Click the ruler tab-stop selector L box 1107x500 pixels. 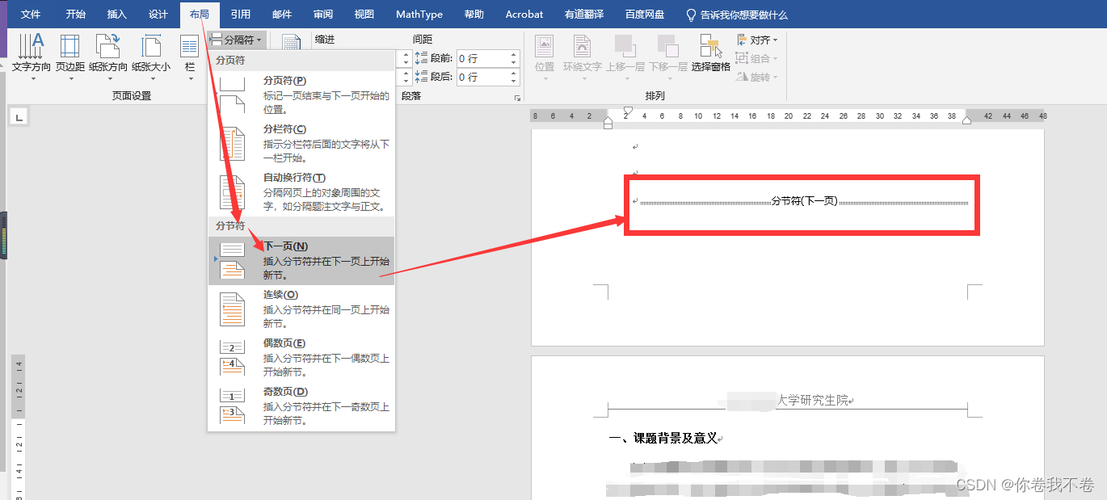coord(19,117)
